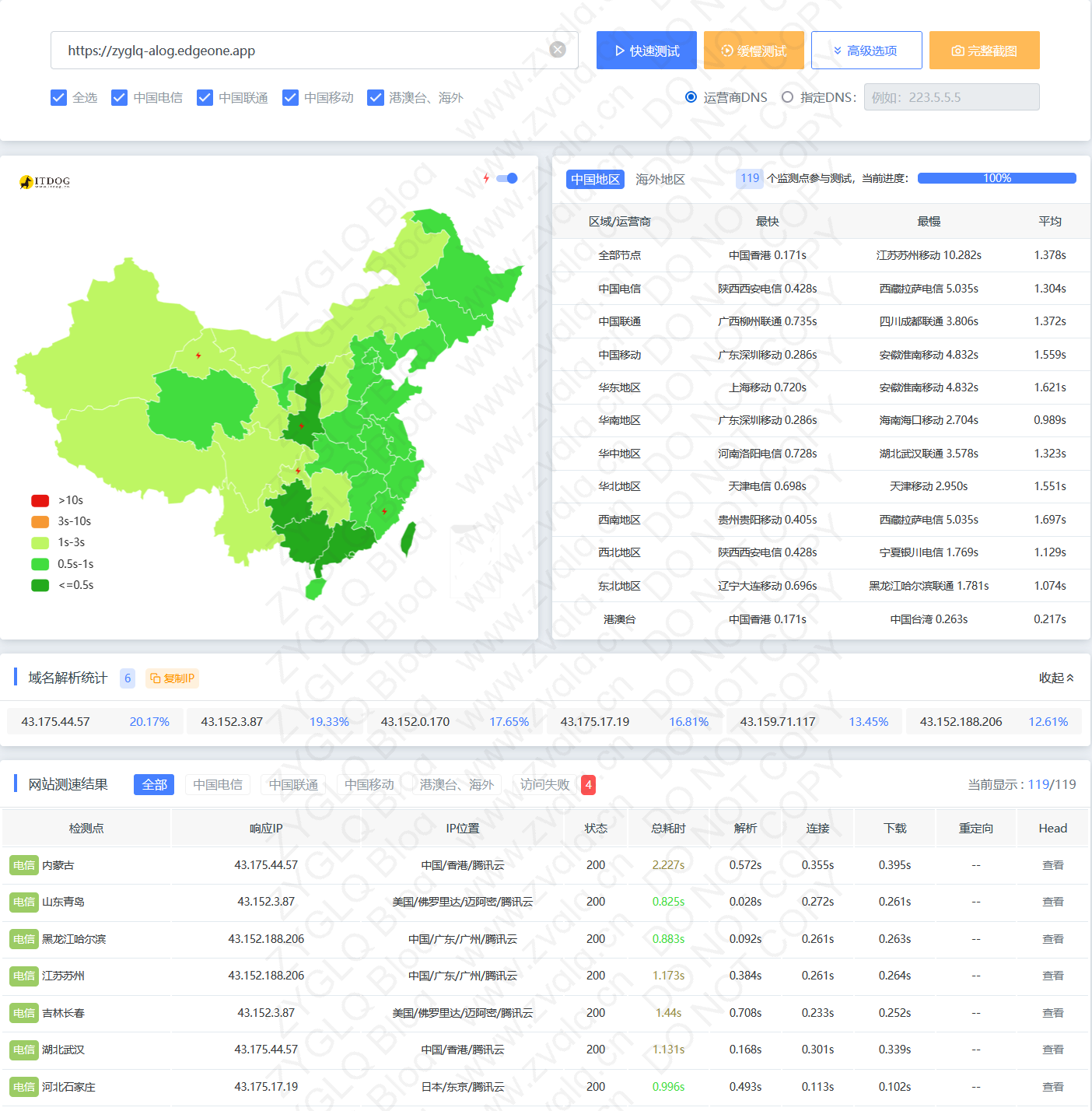Click the 港澳台 row in the region table
The height and width of the screenshot is (1111, 1092).
pyautogui.click(x=821, y=619)
